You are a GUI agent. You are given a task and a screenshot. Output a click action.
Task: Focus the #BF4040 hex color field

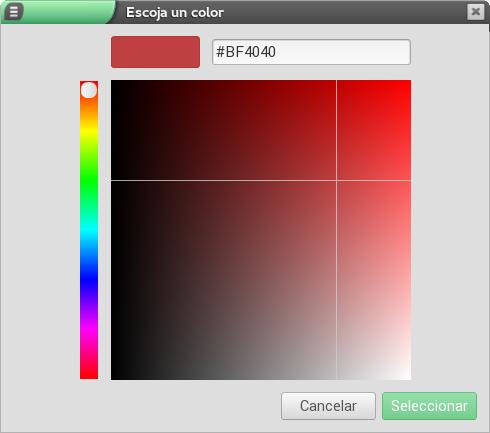coord(311,52)
